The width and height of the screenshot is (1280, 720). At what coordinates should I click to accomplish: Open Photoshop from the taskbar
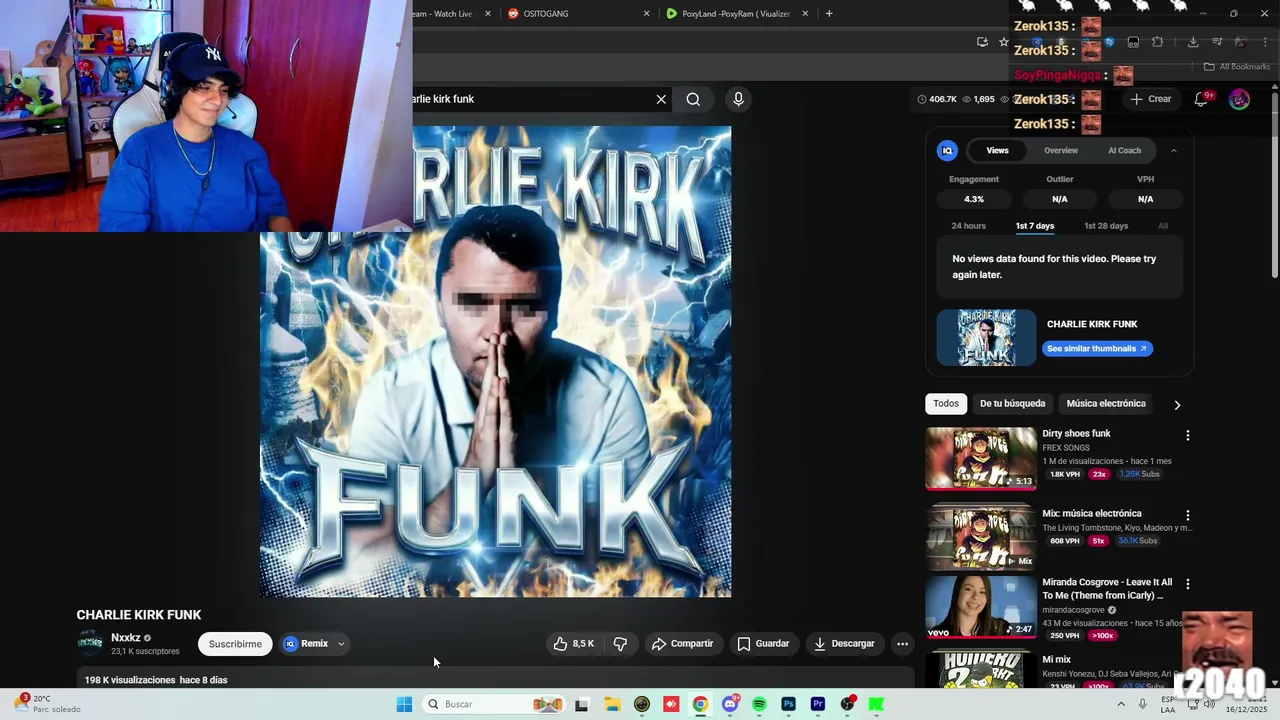(x=788, y=704)
